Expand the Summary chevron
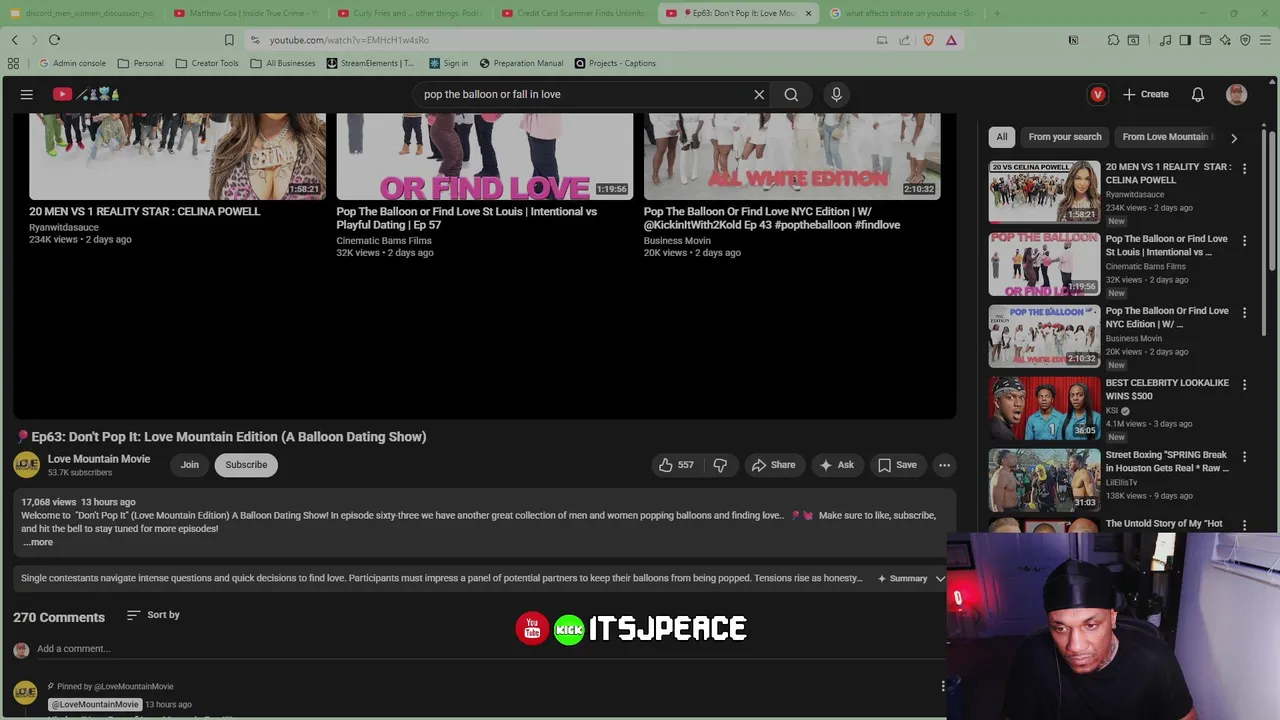Image resolution: width=1280 pixels, height=720 pixels. [x=940, y=578]
